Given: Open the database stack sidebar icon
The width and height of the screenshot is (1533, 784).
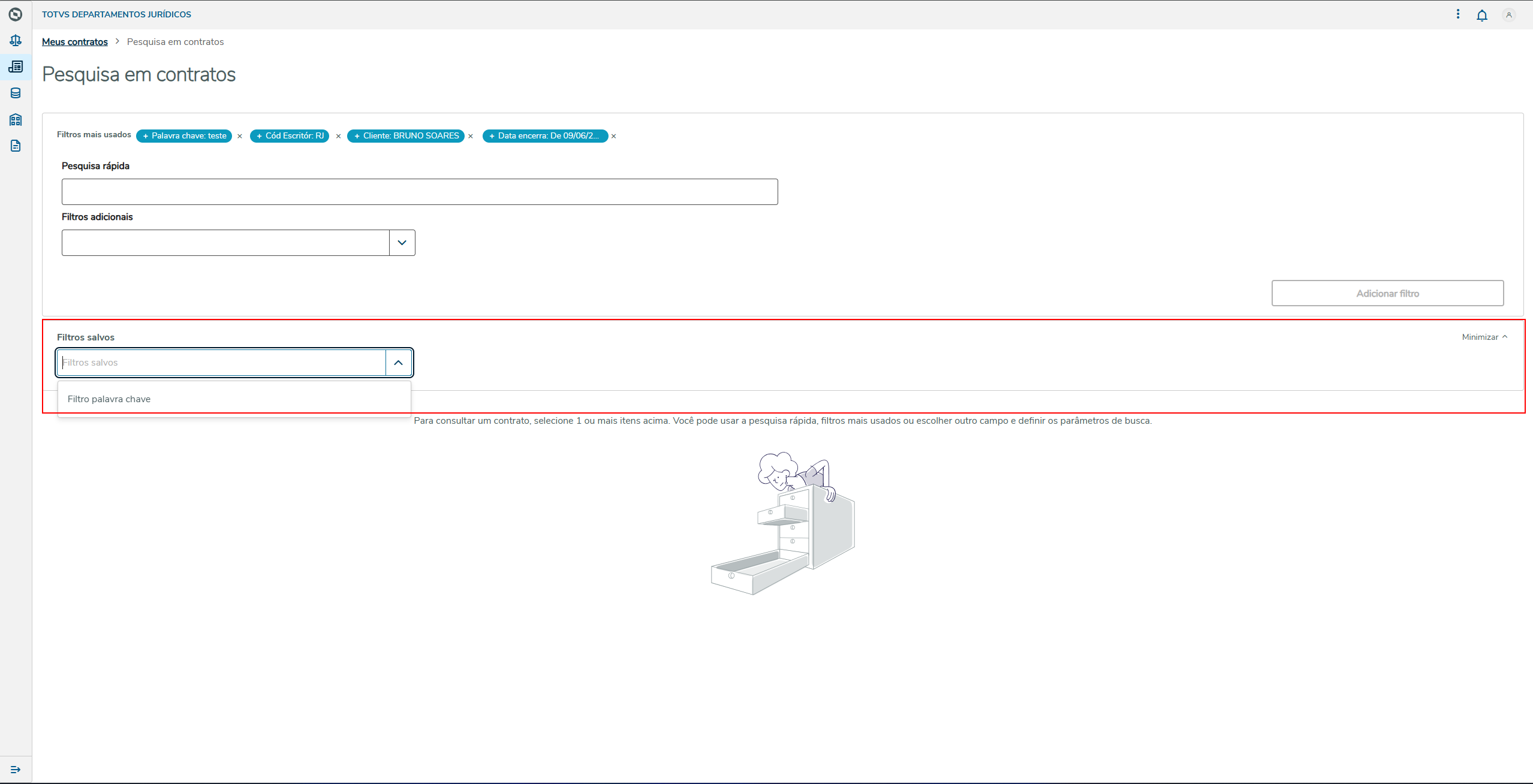Looking at the screenshot, I should [x=16, y=93].
